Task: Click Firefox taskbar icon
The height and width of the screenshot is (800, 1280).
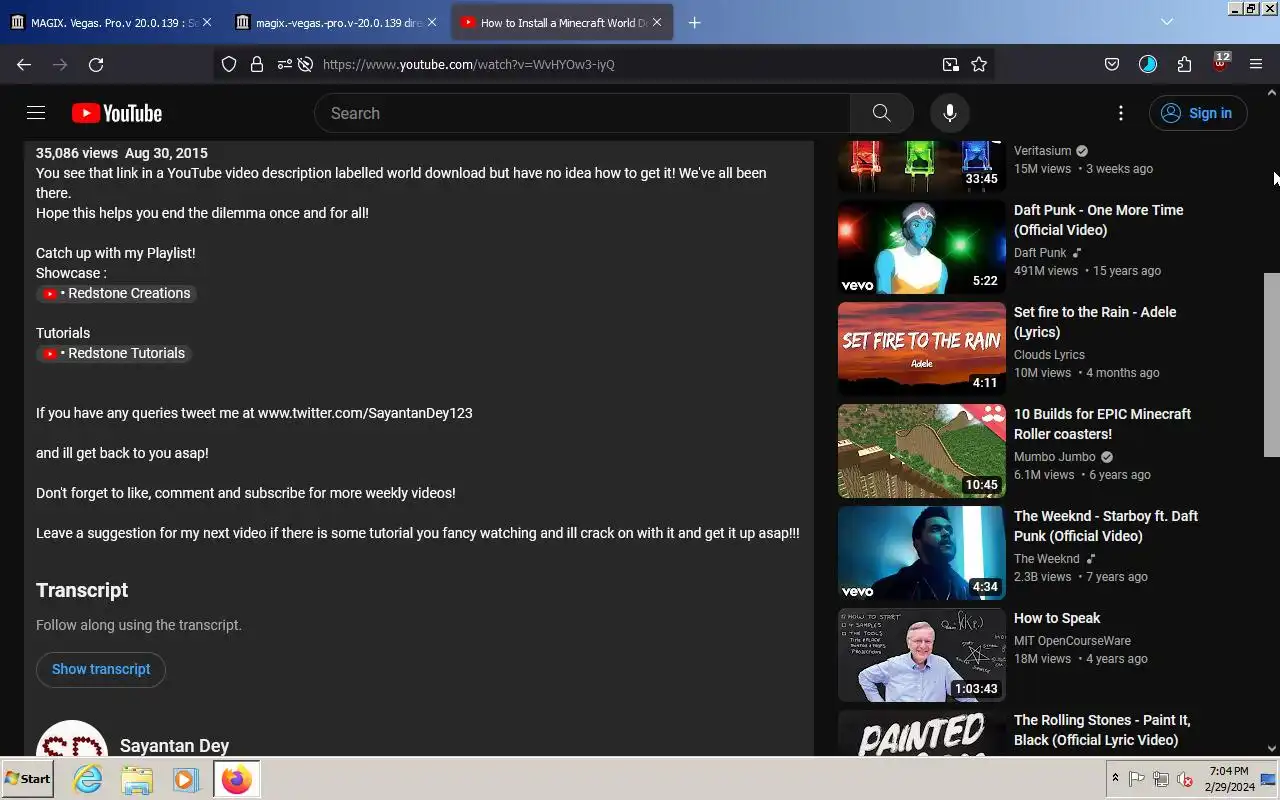Action: click(237, 779)
